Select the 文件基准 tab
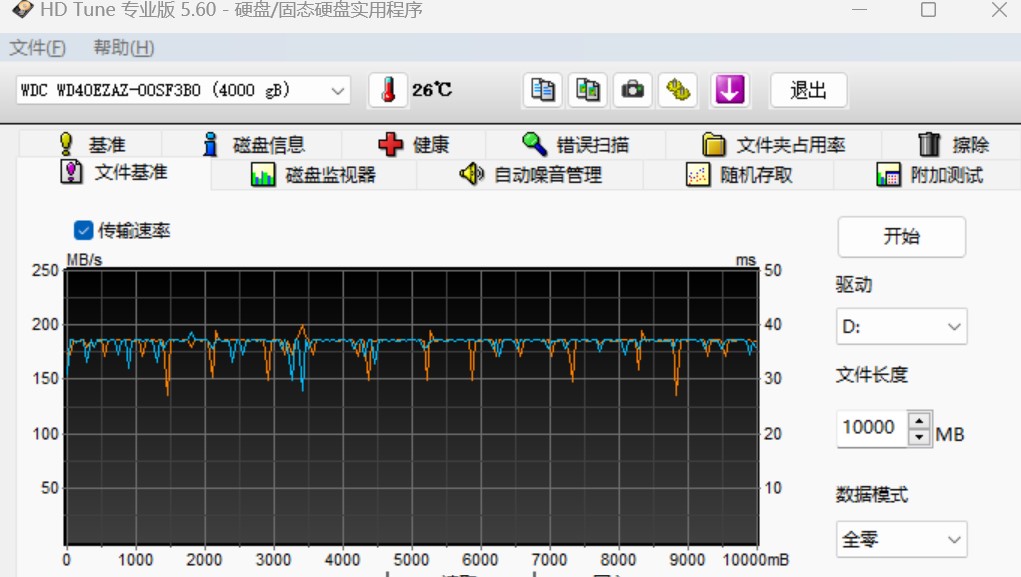 pyautogui.click(x=114, y=173)
